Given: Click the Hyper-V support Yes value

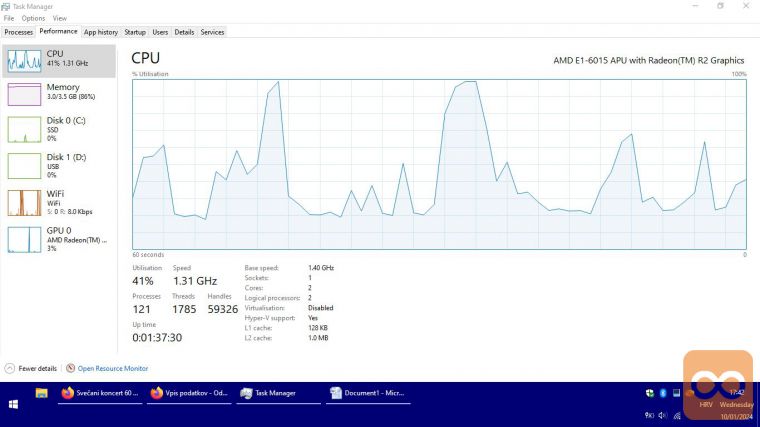Looking at the screenshot, I should tap(313, 318).
